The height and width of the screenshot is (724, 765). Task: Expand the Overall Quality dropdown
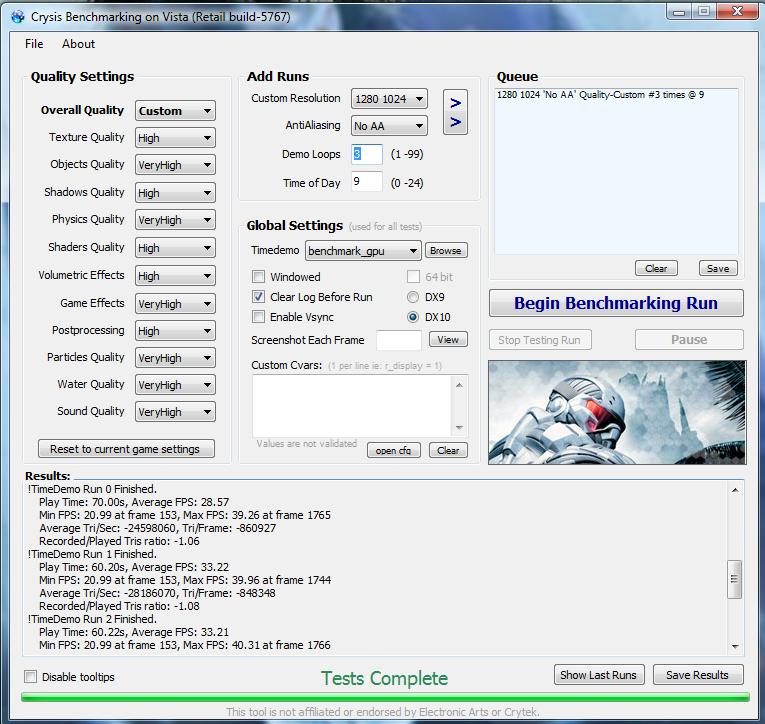click(175, 111)
